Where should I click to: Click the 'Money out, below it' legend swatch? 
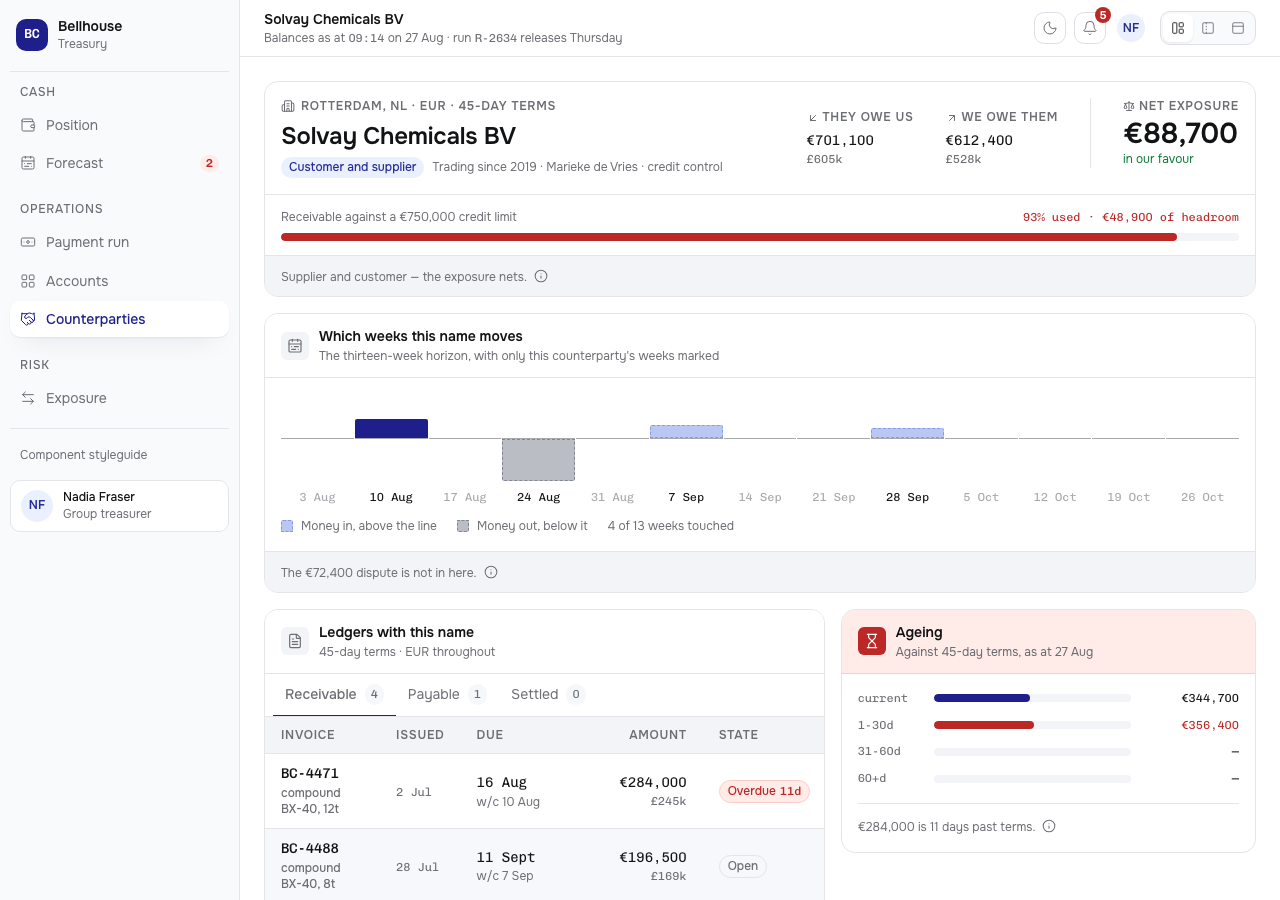click(x=463, y=526)
